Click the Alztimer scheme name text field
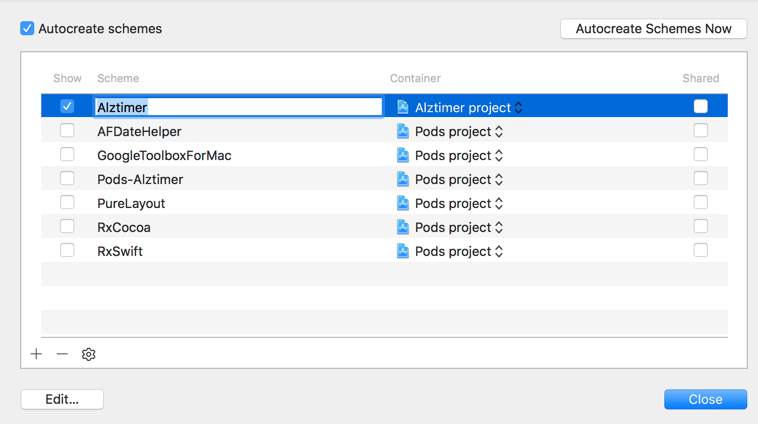Screen dimensions: 758x424 pyautogui.click(x=238, y=107)
